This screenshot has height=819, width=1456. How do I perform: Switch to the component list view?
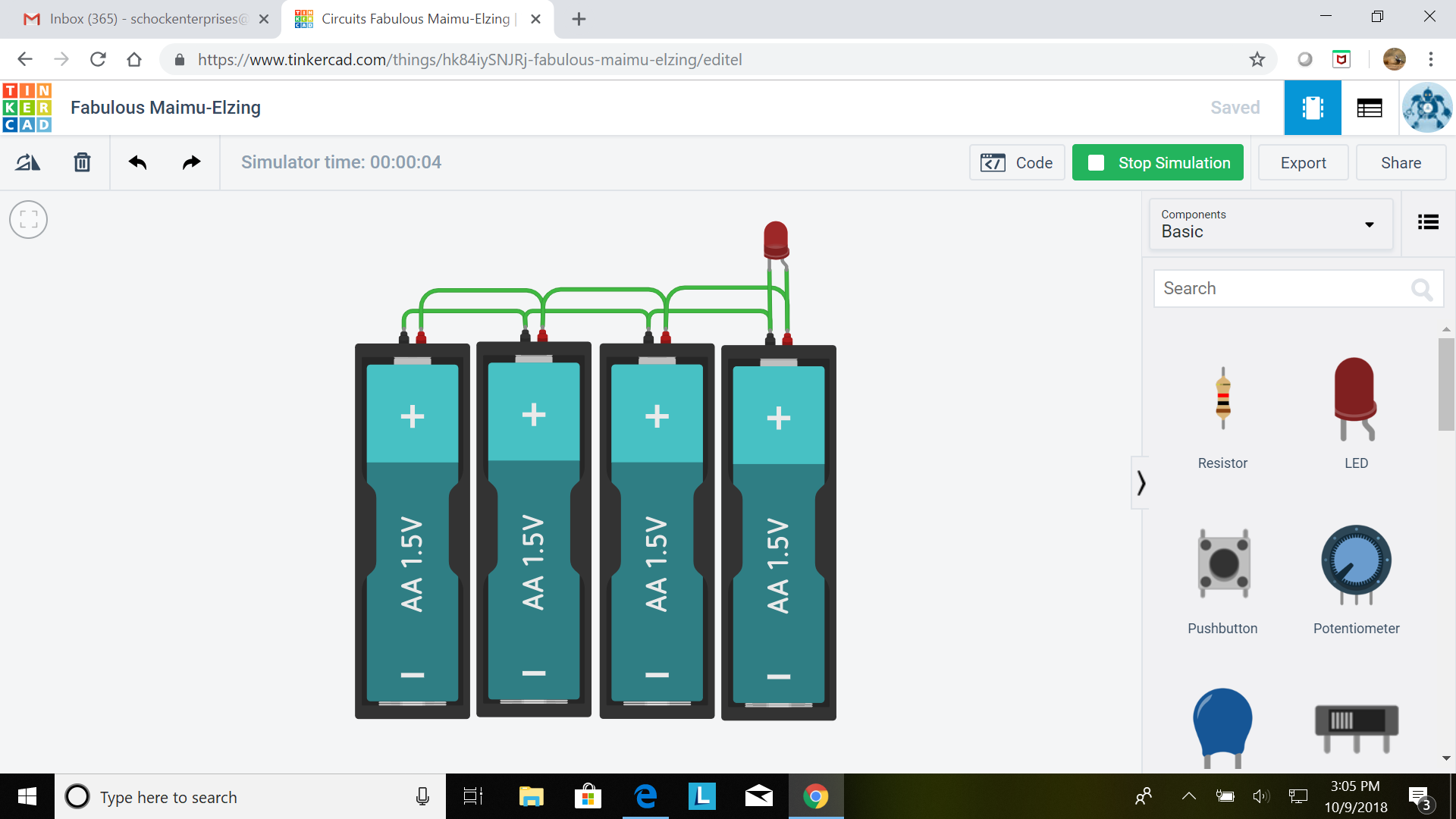tap(1370, 107)
